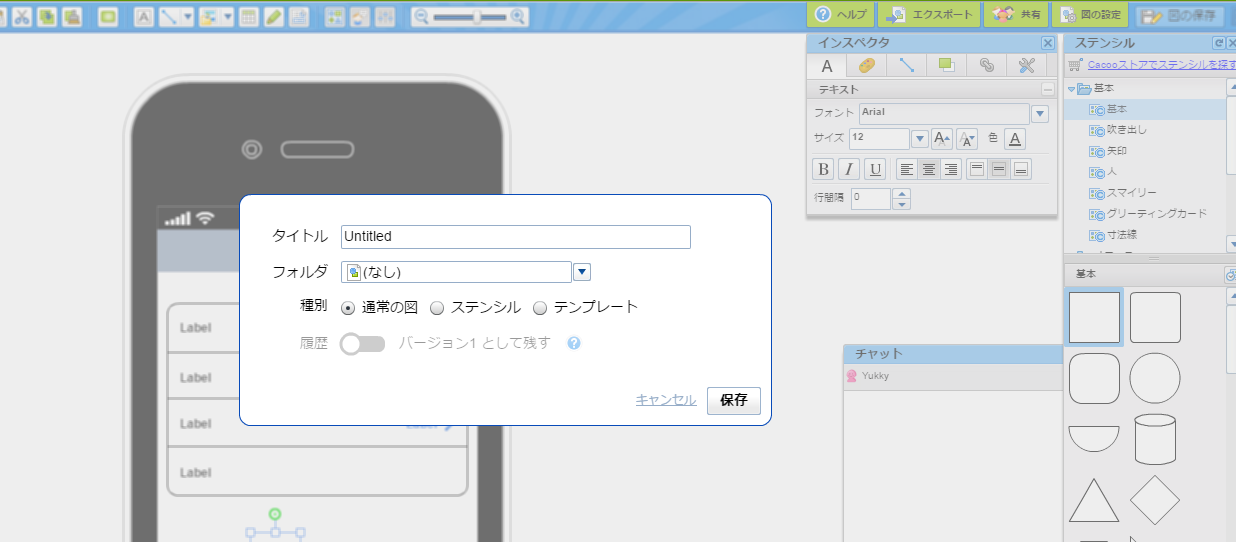
Task: Switch to the inspector text A tab
Action: click(827, 65)
